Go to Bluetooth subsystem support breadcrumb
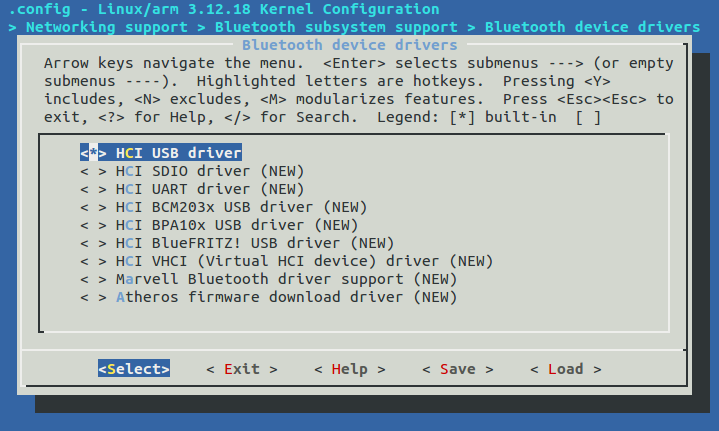The width and height of the screenshot is (719, 431). tap(336, 27)
